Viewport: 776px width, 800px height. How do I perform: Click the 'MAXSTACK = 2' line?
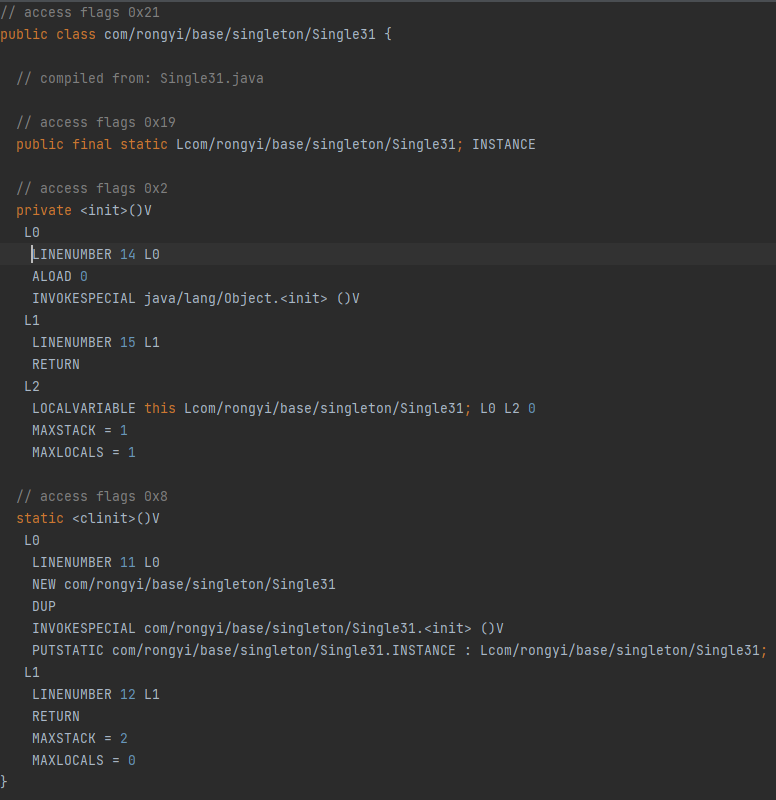pos(80,738)
